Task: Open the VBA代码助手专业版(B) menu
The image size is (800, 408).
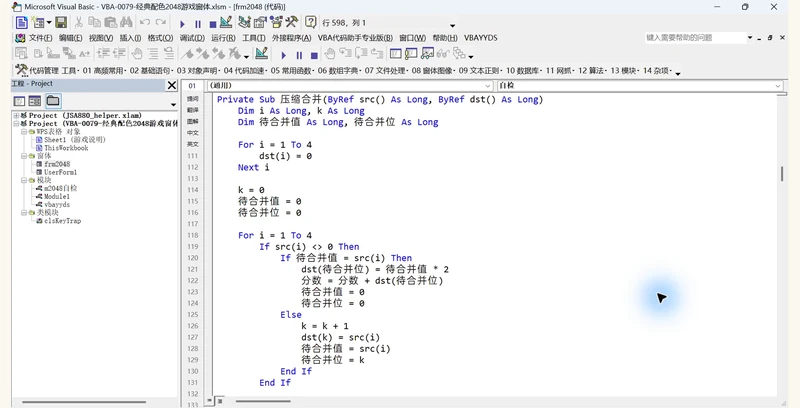Action: tap(355, 38)
